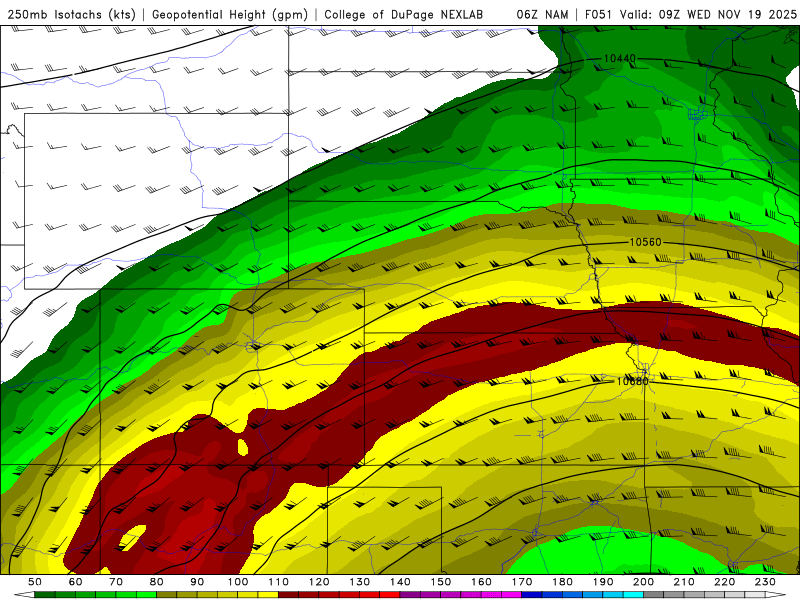800x600 pixels.
Task: Click the 90 legend label
Action: point(197,582)
